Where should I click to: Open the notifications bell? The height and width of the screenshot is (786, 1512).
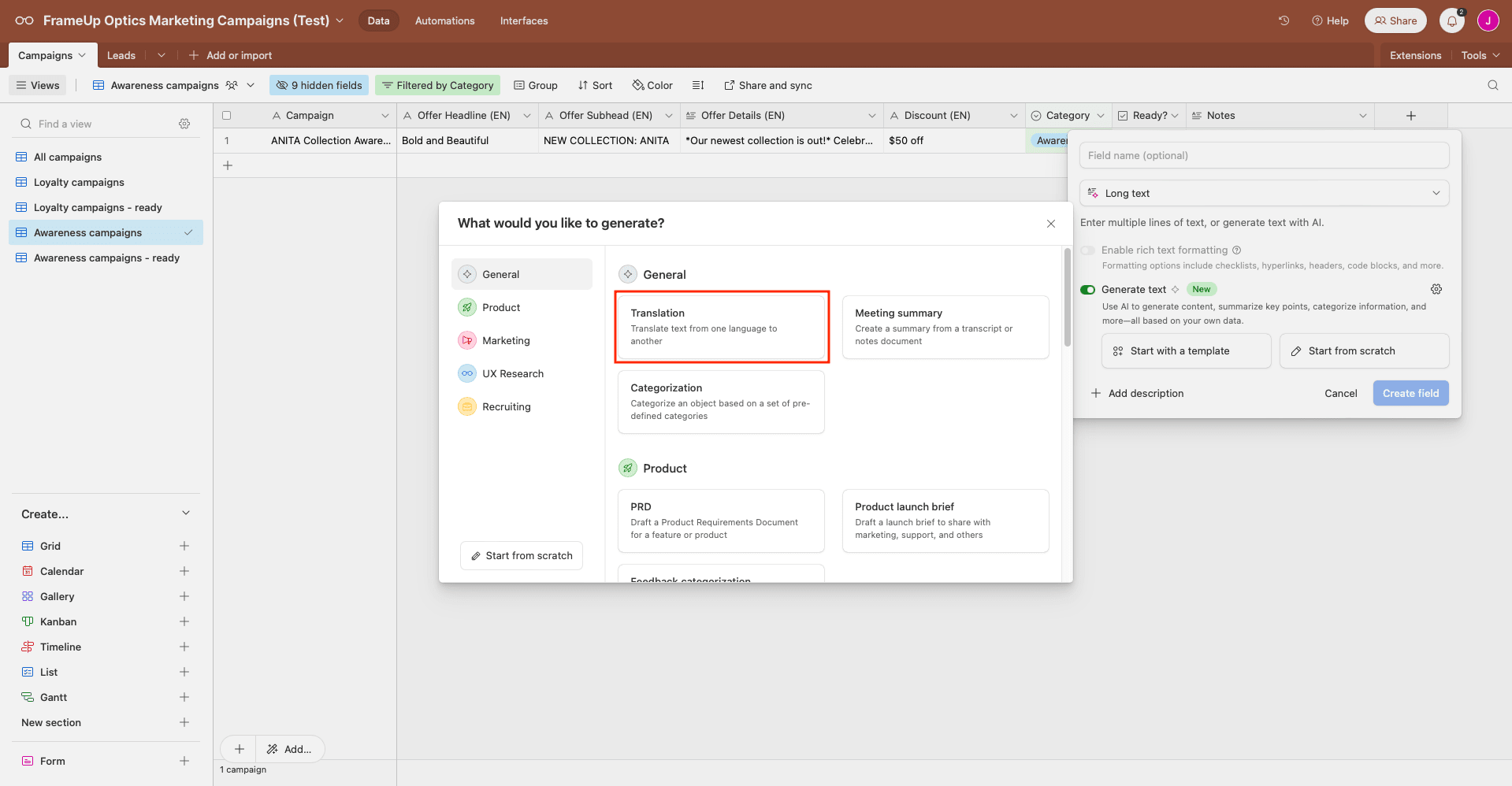tap(1451, 20)
